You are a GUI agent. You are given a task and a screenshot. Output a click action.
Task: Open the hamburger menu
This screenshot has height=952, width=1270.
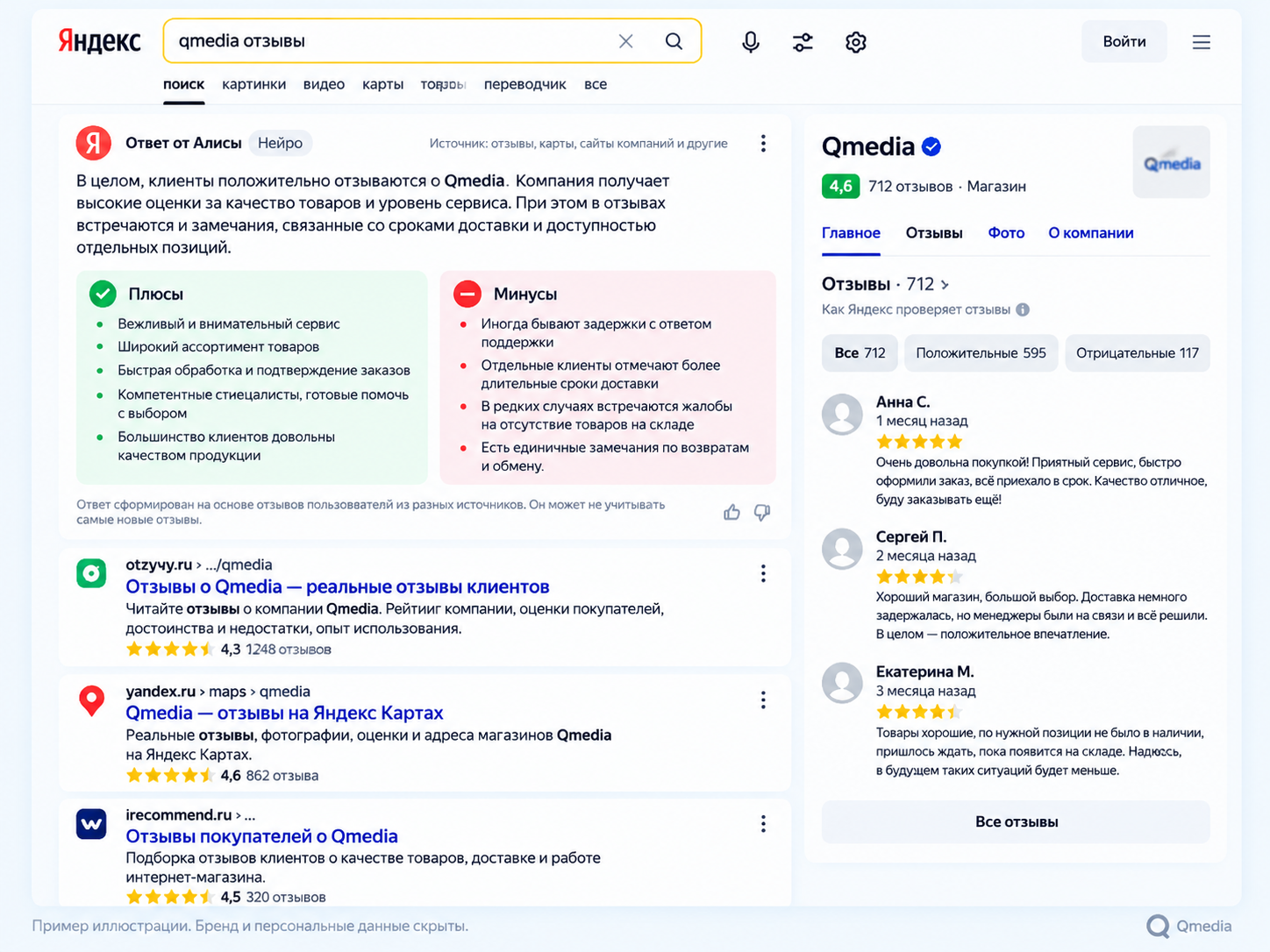(1202, 42)
